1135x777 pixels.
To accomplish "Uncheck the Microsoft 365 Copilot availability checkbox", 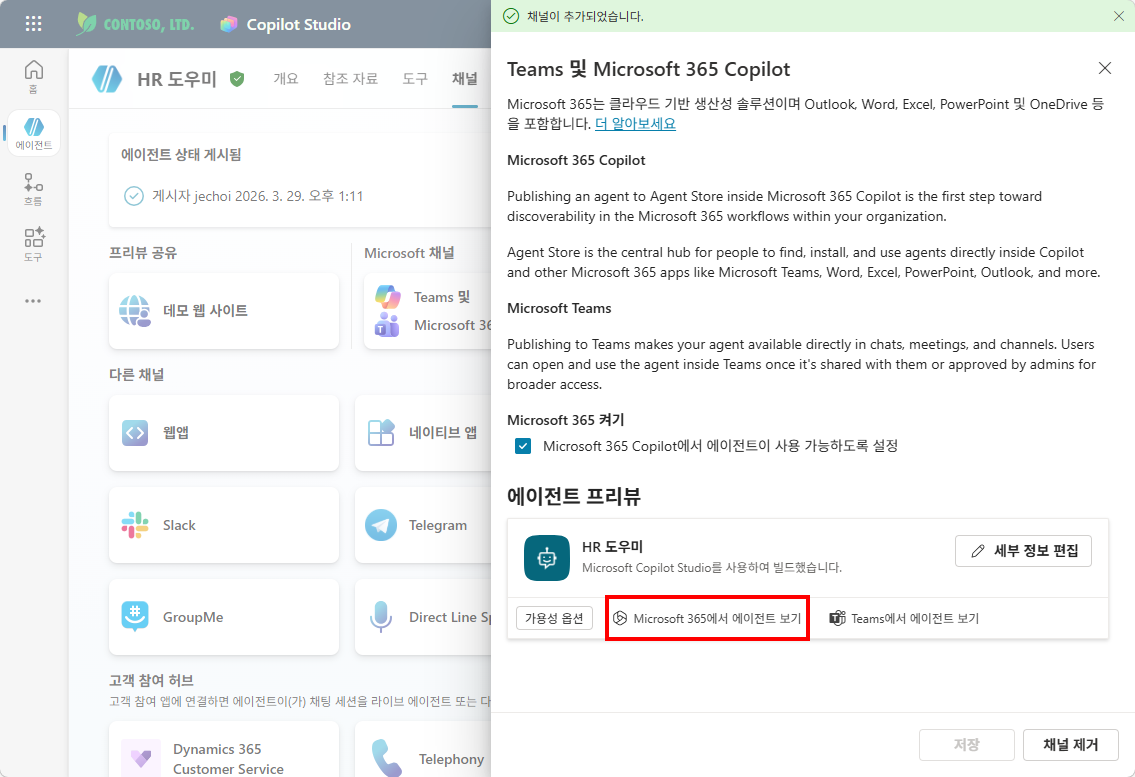I will 523,446.
